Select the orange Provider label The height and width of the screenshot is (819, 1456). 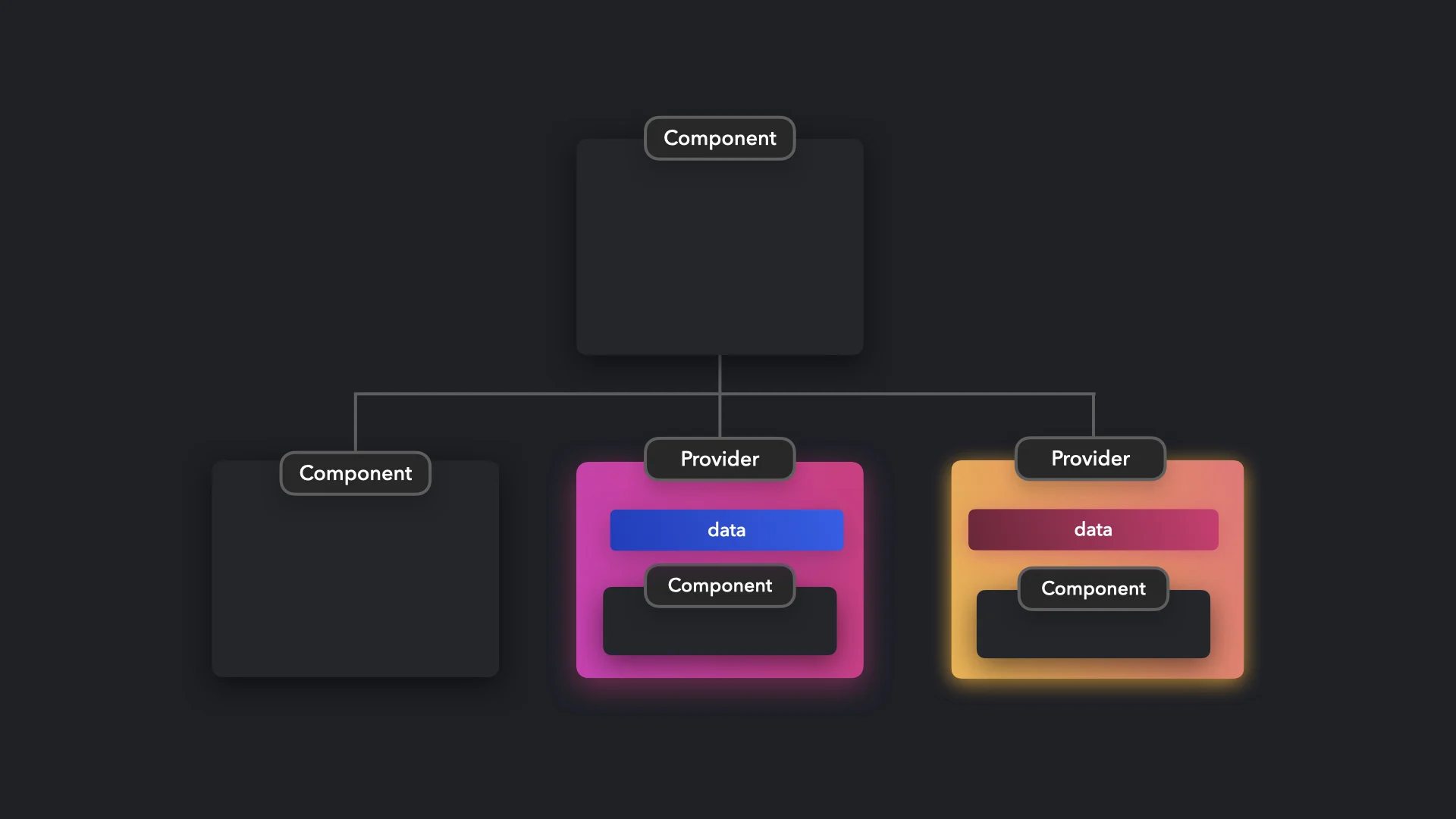pos(1090,459)
